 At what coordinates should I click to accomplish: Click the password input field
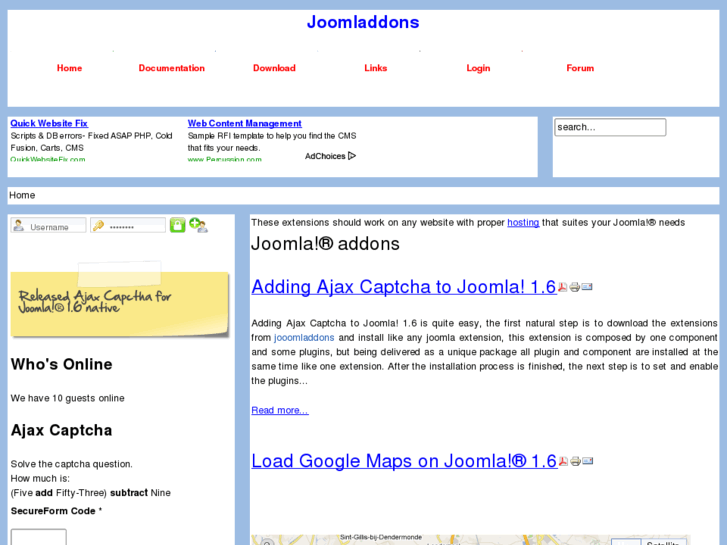(x=128, y=225)
